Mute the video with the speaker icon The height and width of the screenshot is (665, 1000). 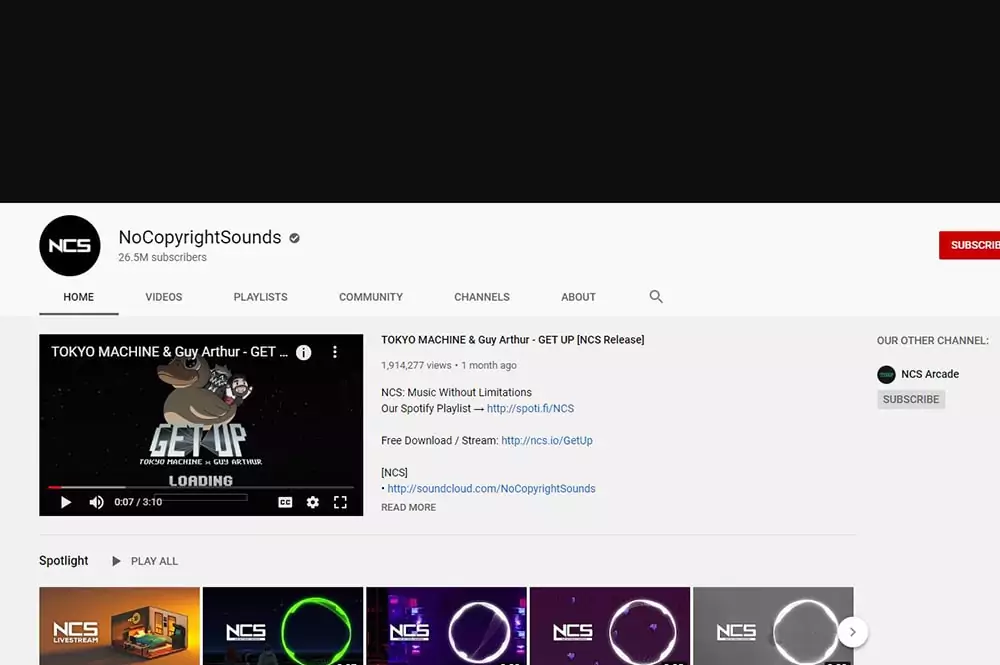(x=96, y=502)
